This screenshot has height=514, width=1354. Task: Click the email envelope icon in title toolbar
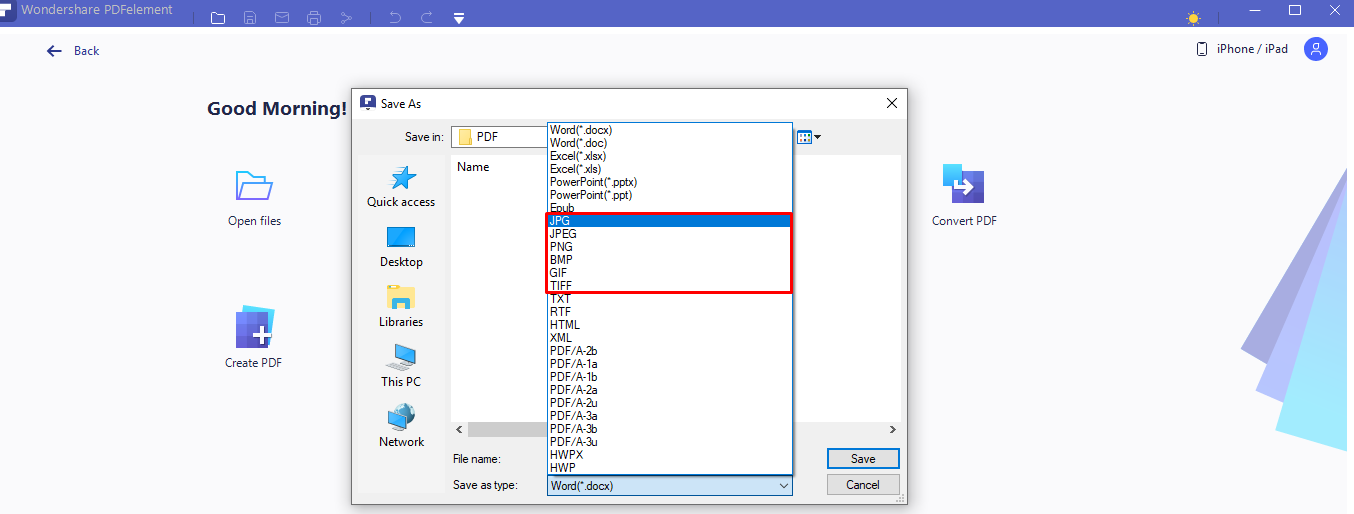[x=282, y=18]
